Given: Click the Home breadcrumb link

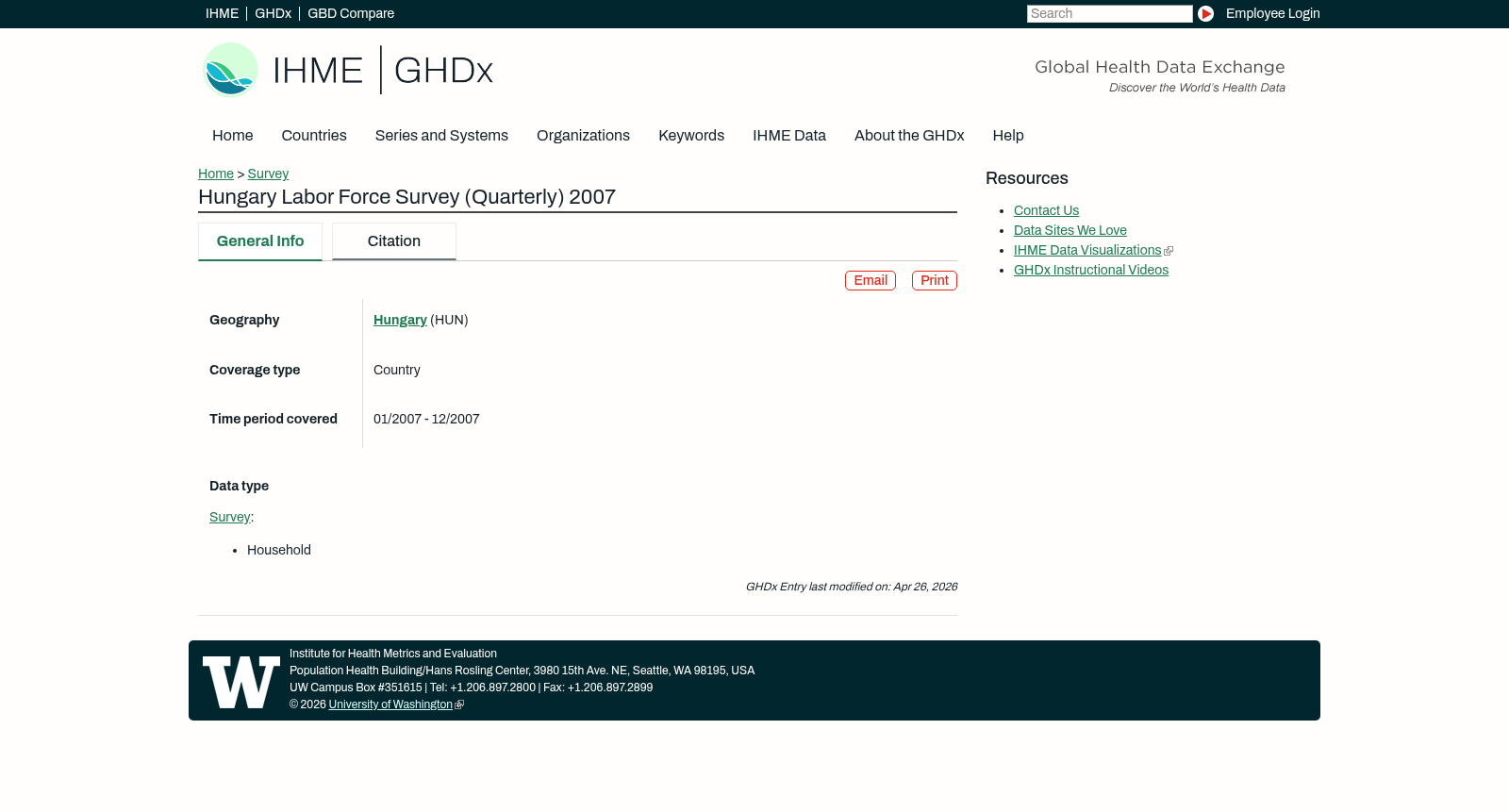Looking at the screenshot, I should [216, 174].
